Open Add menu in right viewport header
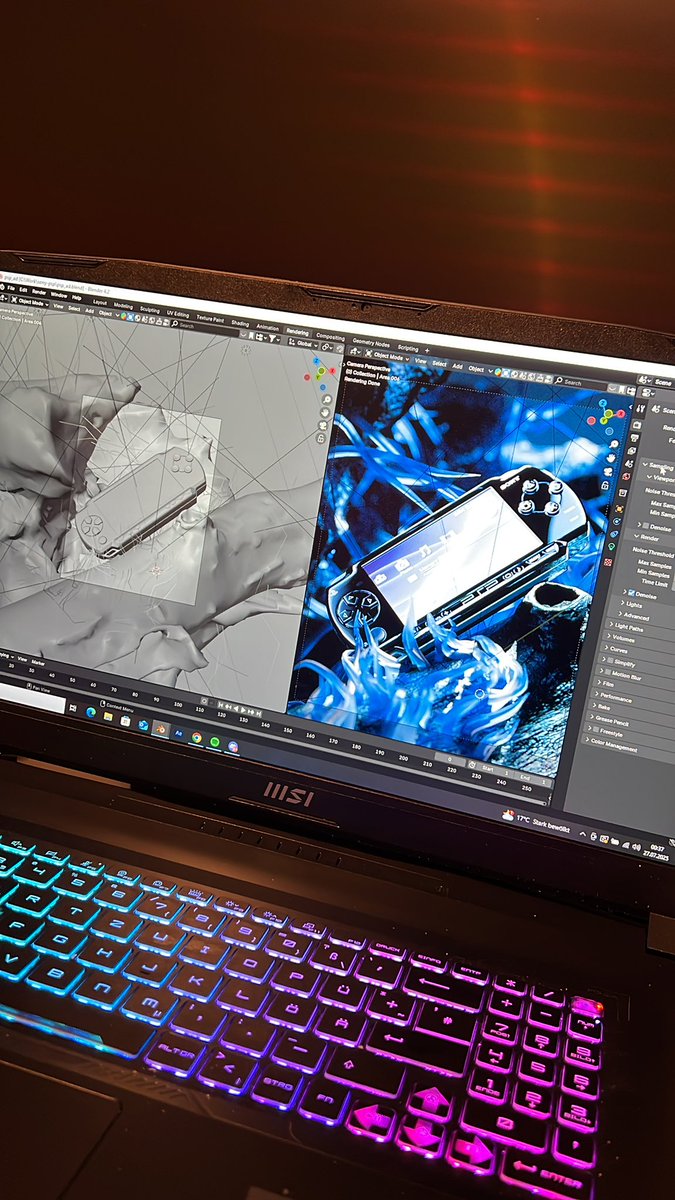Image resolution: width=675 pixels, height=1200 pixels. 457,366
